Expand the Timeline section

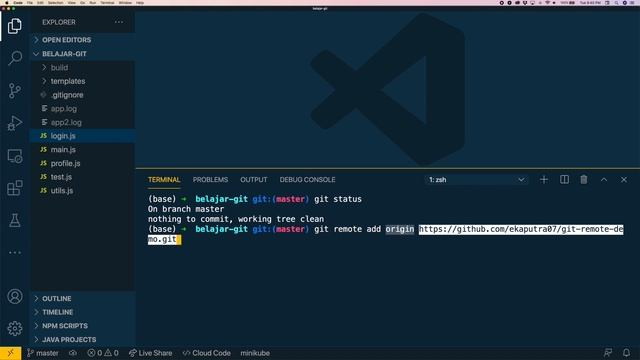pyautogui.click(x=83, y=312)
